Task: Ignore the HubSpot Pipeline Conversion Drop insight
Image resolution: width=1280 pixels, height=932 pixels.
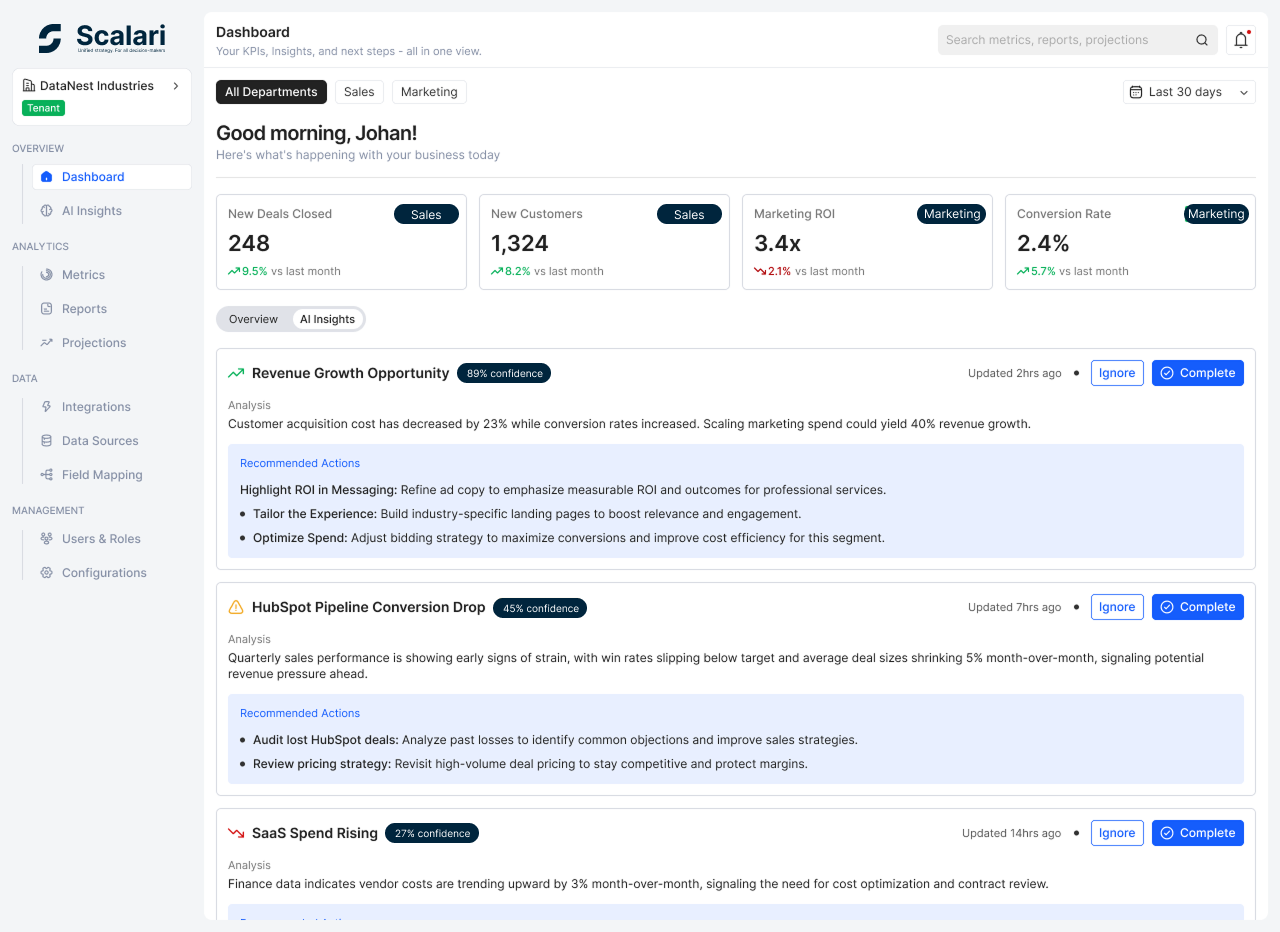Action: click(x=1117, y=606)
